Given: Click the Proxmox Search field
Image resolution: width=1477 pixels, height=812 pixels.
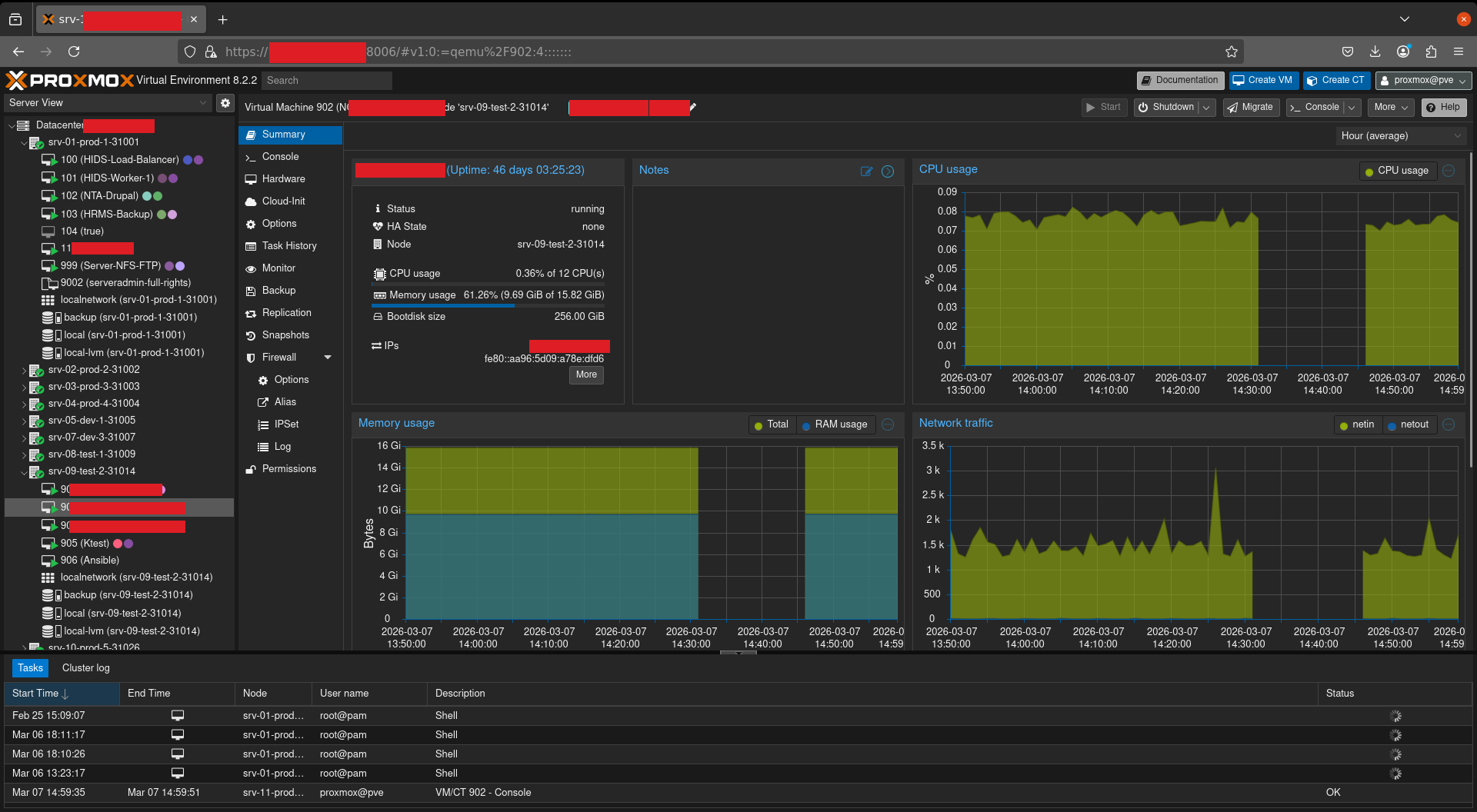Looking at the screenshot, I should [327, 81].
